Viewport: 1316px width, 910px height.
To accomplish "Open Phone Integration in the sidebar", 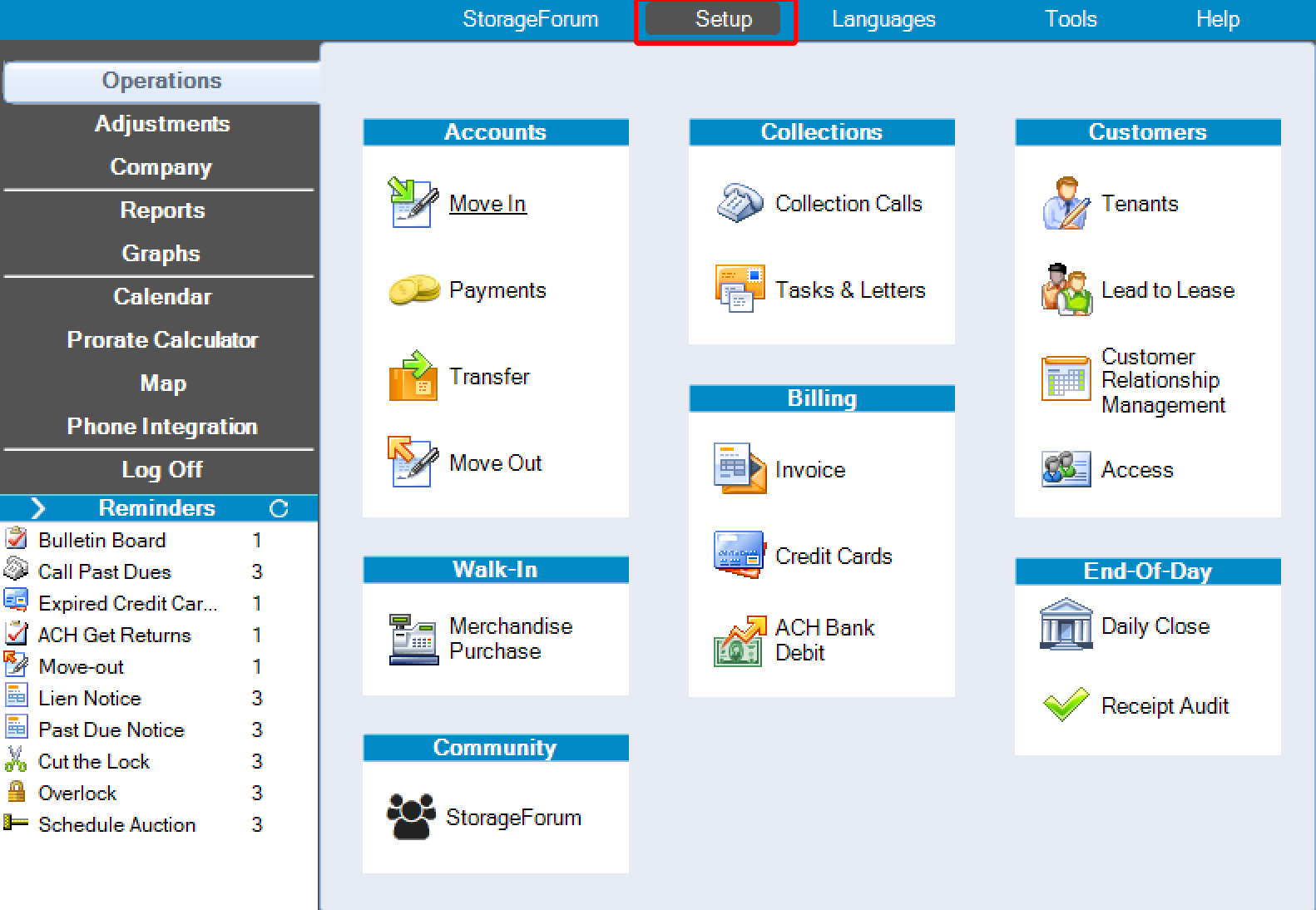I will [x=162, y=427].
